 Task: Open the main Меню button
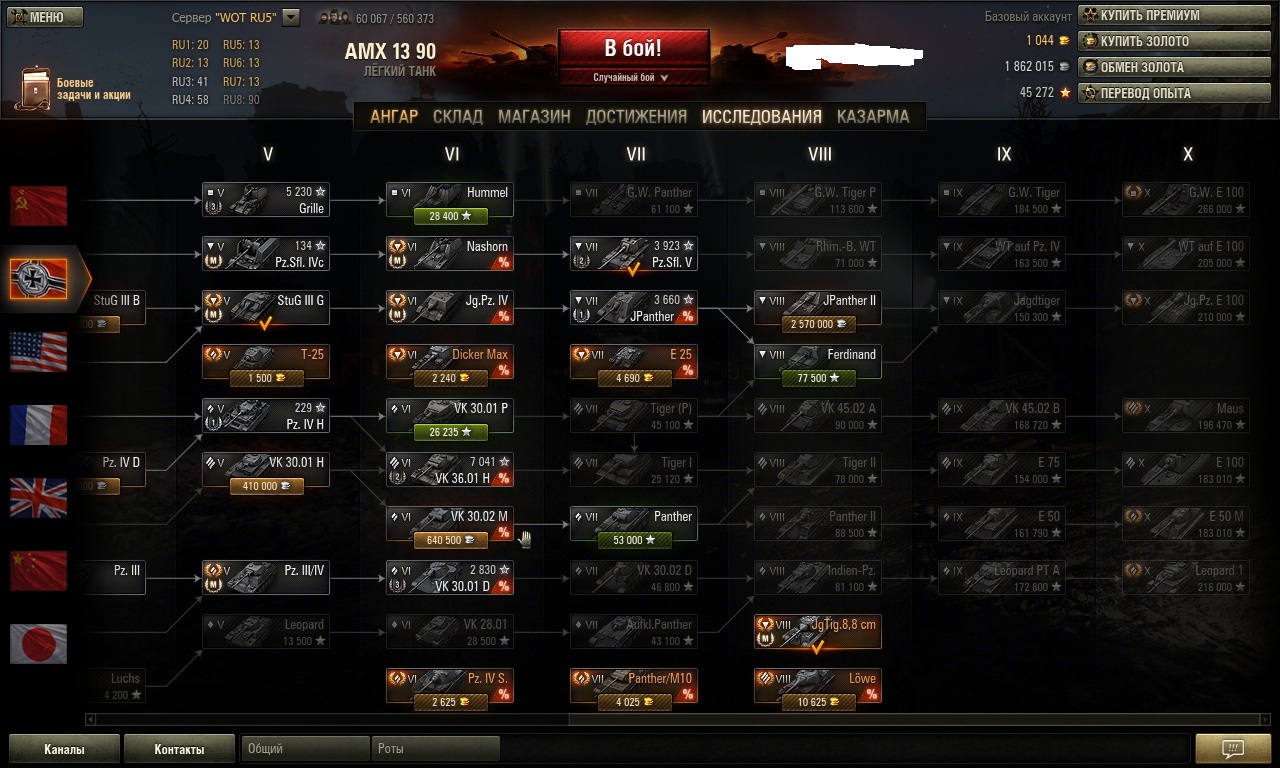[44, 17]
